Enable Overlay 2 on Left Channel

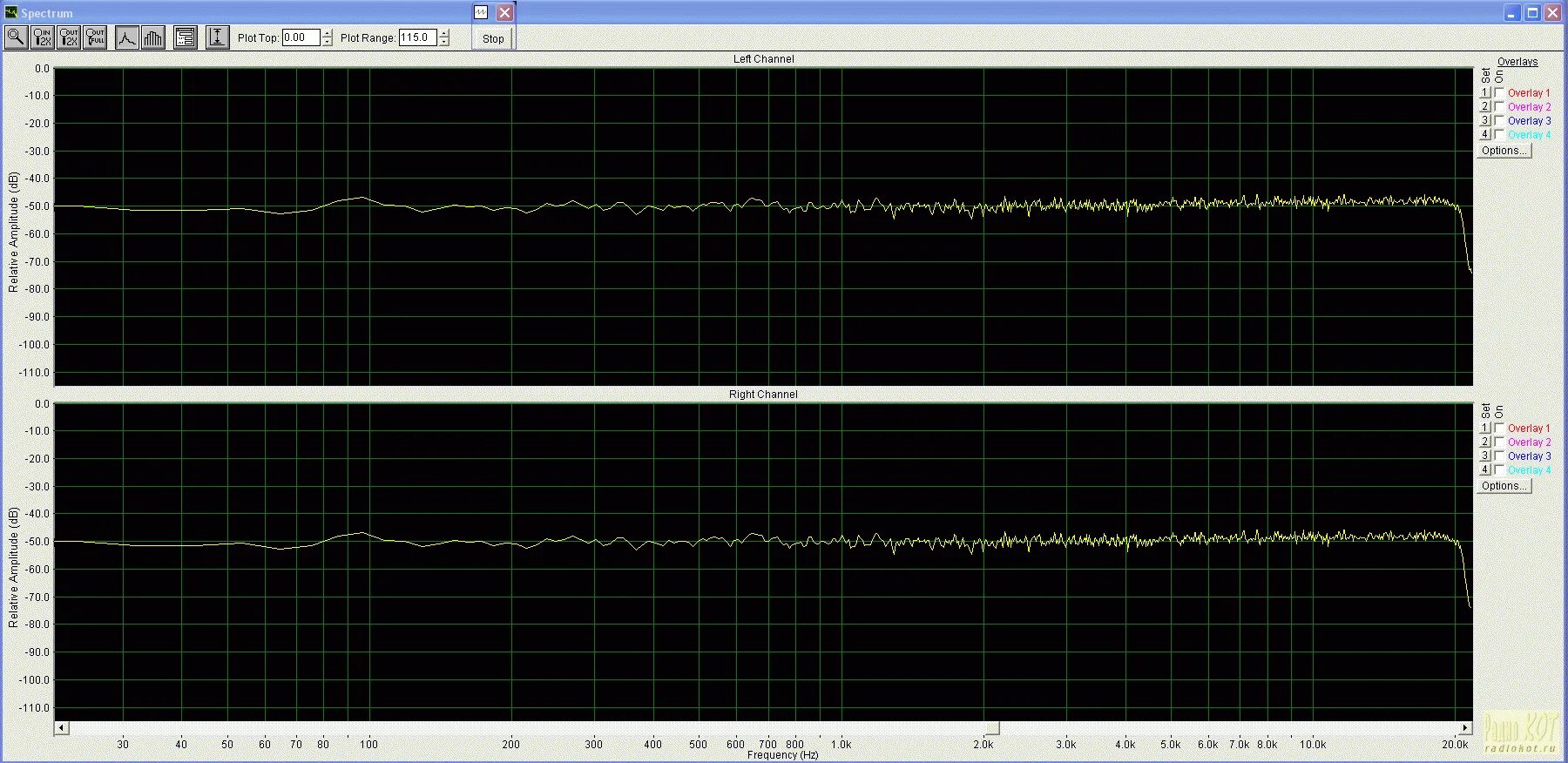click(x=1499, y=106)
